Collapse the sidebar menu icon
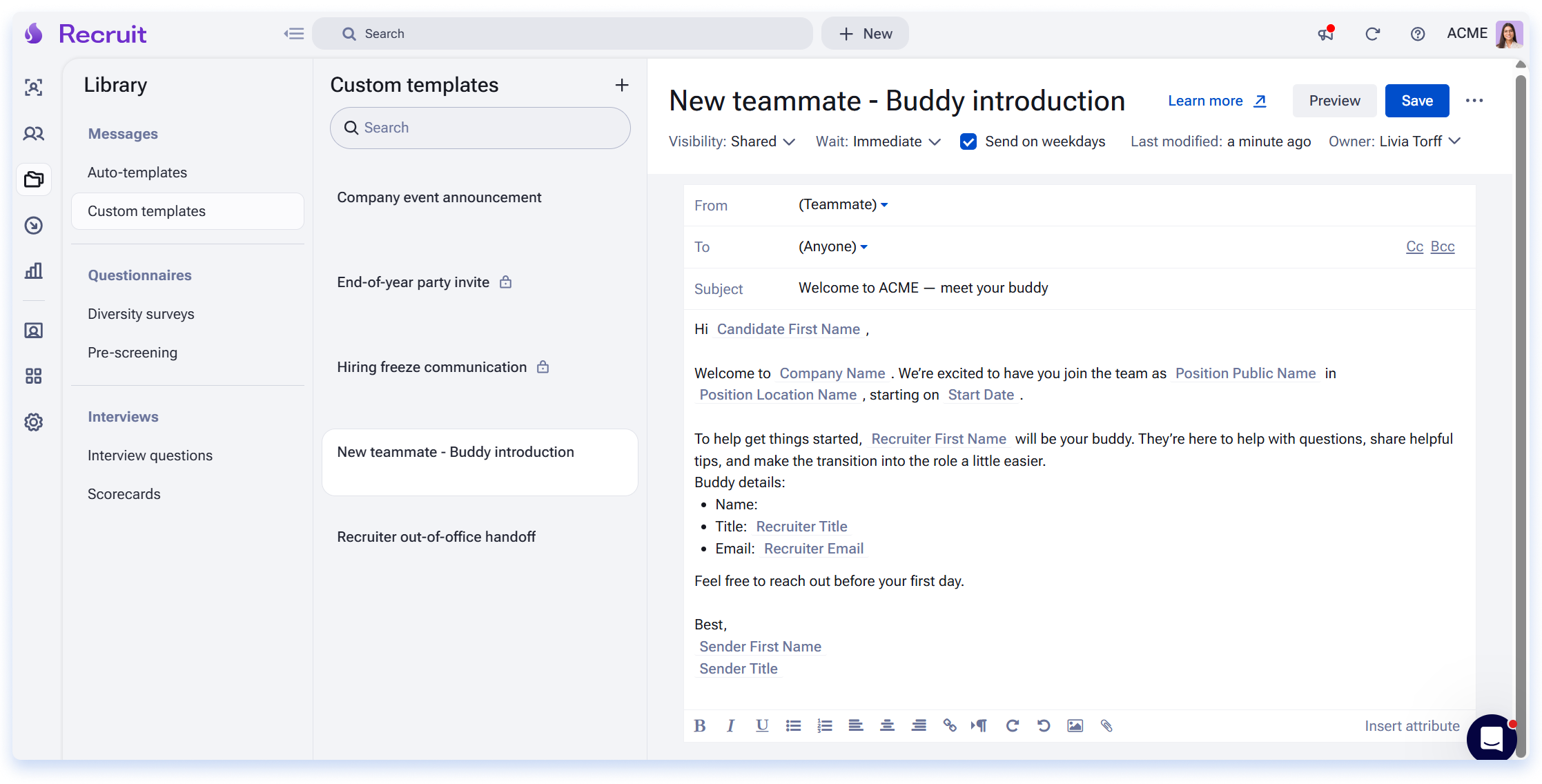The height and width of the screenshot is (784, 1542). (x=293, y=34)
